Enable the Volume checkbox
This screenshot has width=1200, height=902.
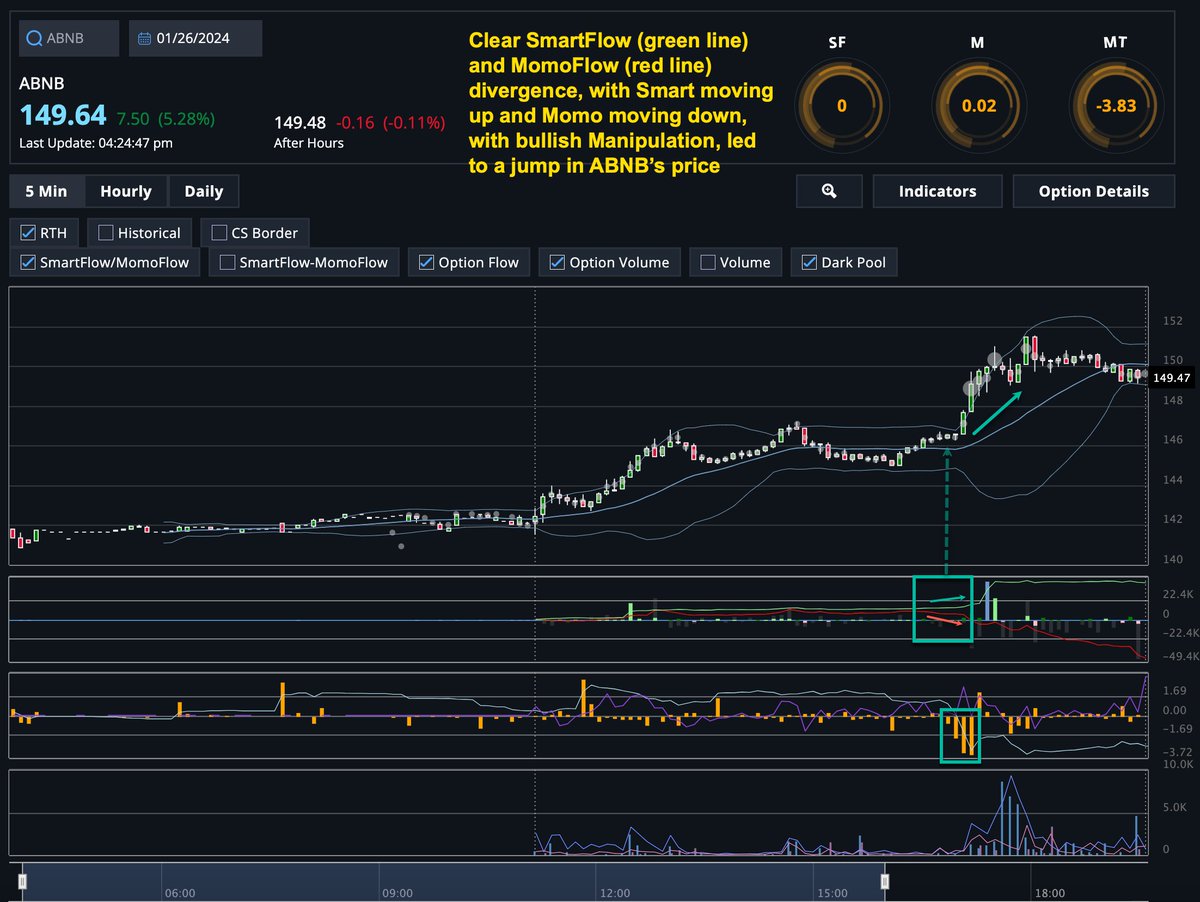(x=708, y=263)
